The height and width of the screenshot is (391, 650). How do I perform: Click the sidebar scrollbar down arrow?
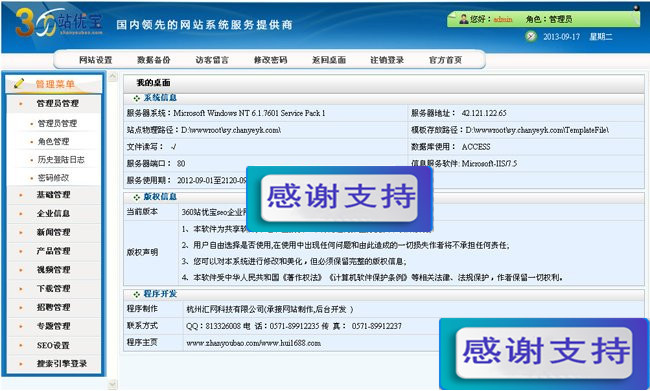click(113, 385)
